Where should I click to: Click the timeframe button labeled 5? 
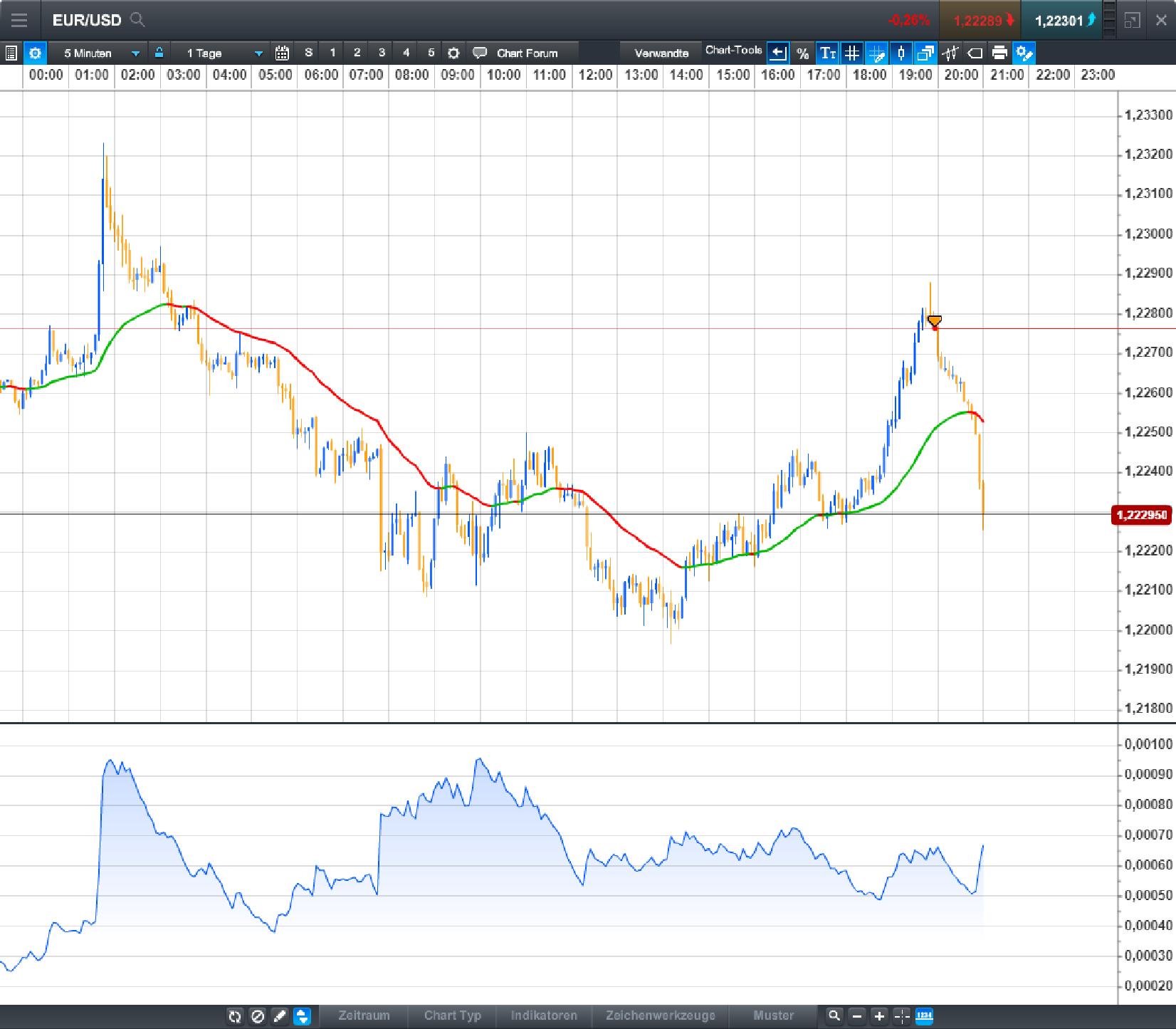pyautogui.click(x=430, y=53)
